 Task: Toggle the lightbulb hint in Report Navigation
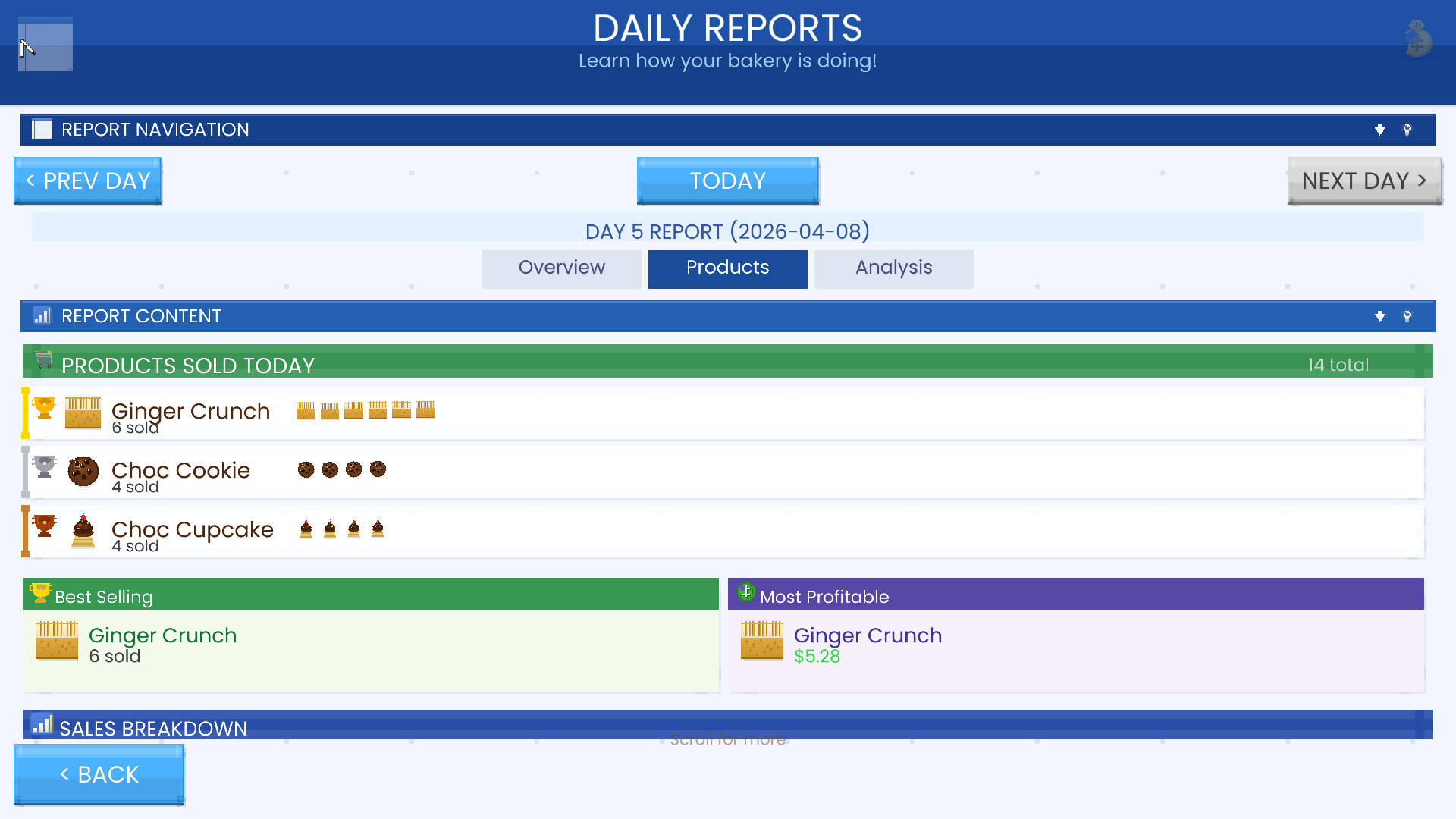point(1407,130)
